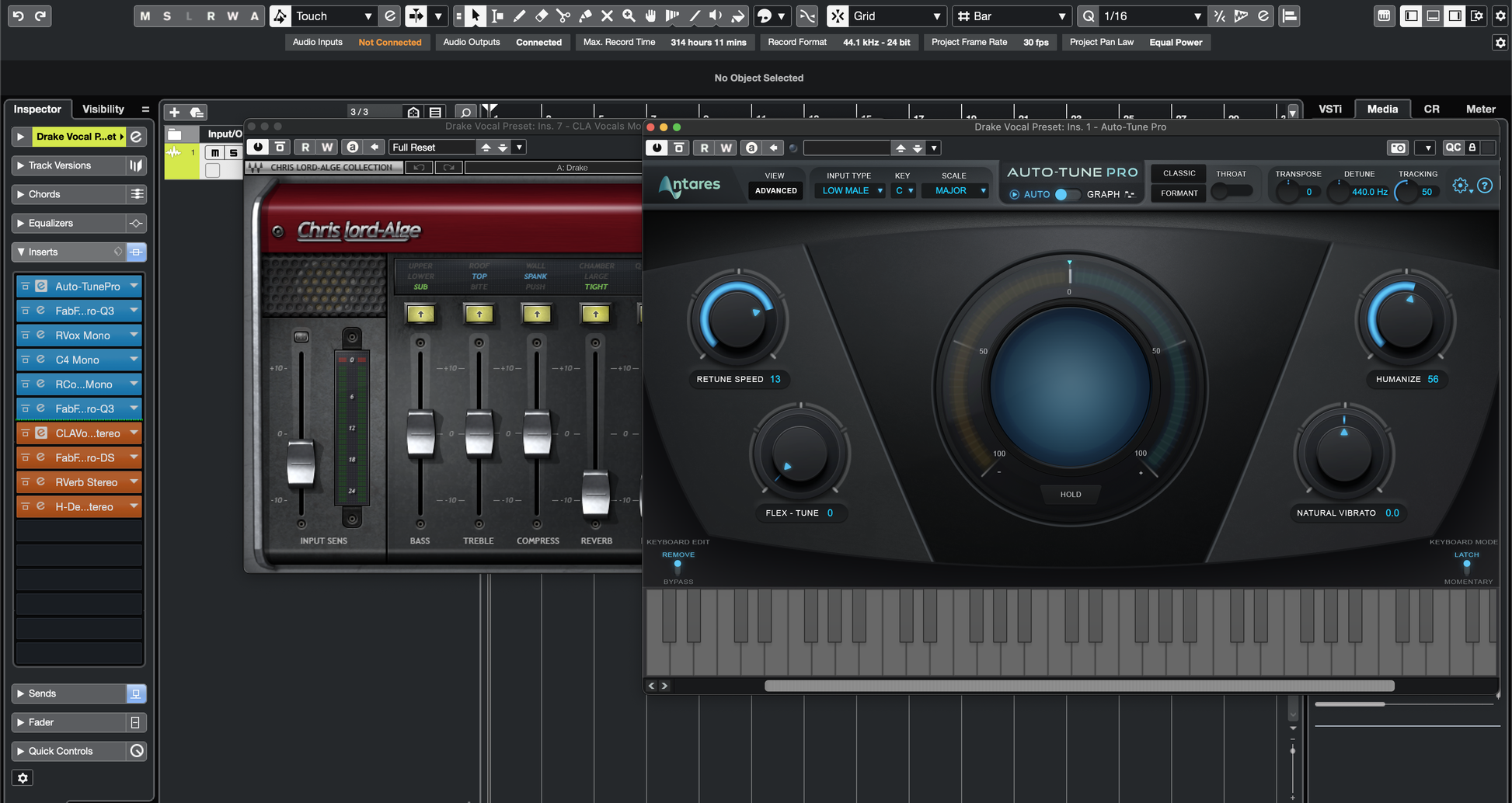This screenshot has height=803, width=1512.
Task: Open the Media tab
Action: [1381, 109]
